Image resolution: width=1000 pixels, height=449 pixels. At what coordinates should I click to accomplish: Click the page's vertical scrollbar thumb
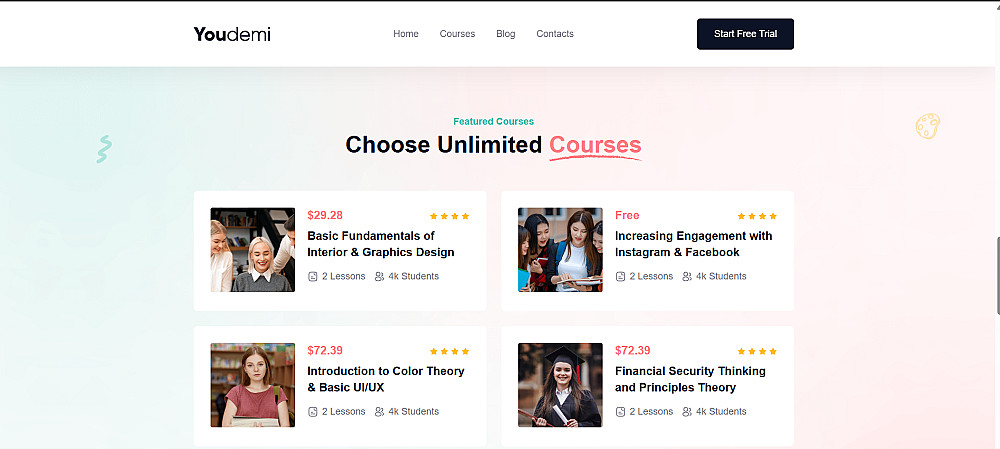pos(995,275)
